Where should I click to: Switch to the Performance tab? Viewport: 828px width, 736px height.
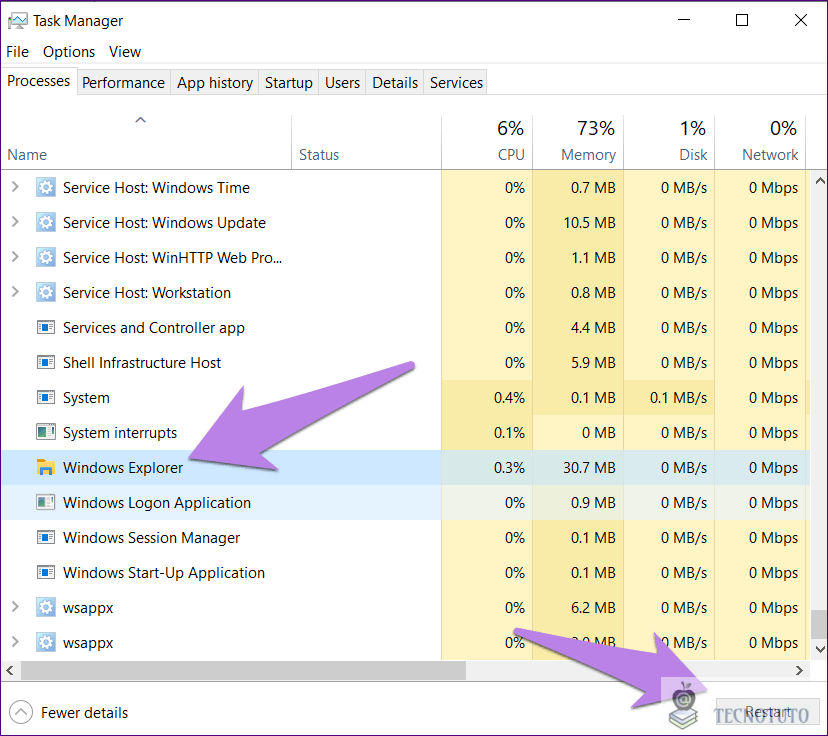(124, 83)
